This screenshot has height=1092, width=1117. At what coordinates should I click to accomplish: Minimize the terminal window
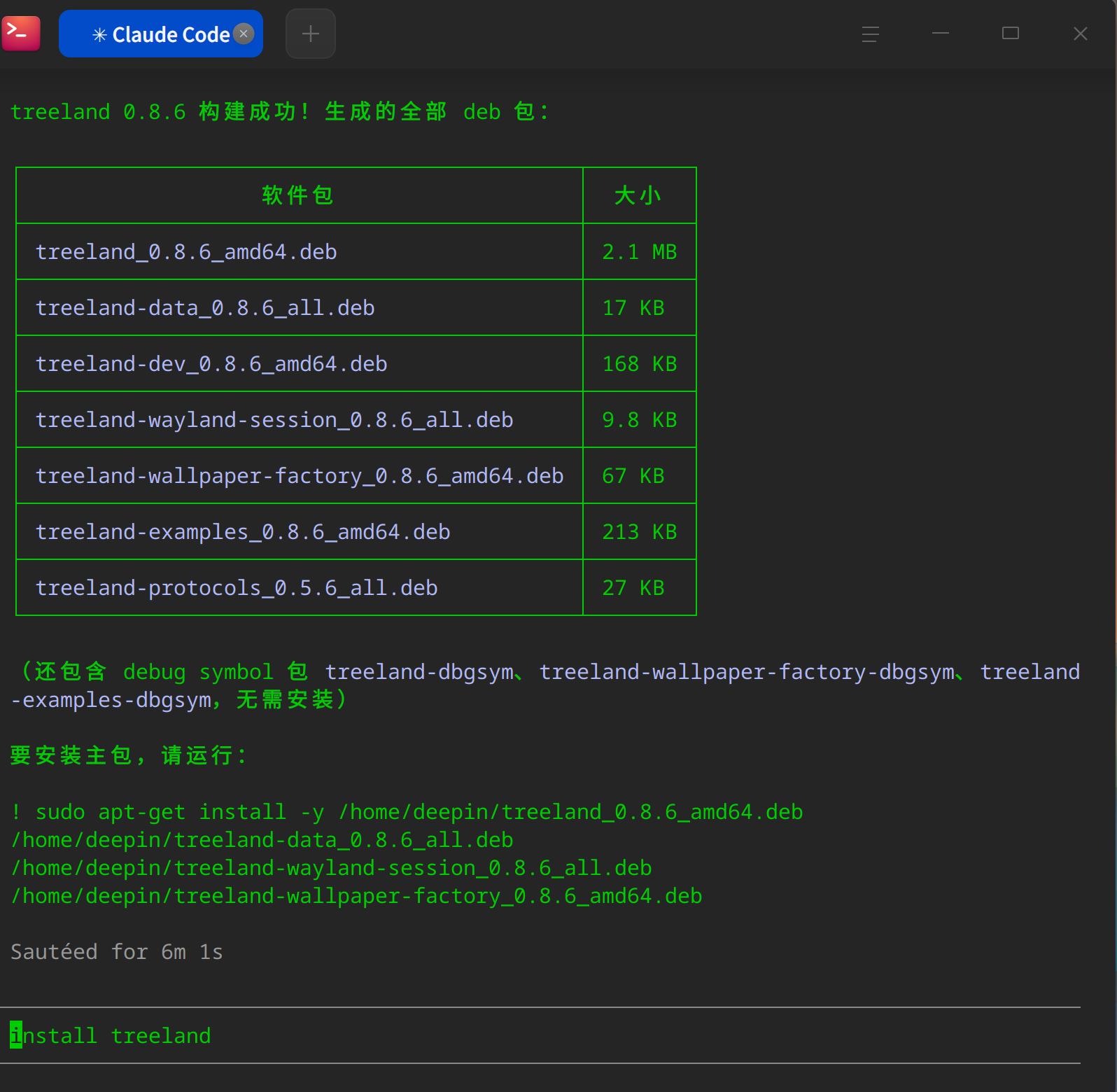[941, 34]
